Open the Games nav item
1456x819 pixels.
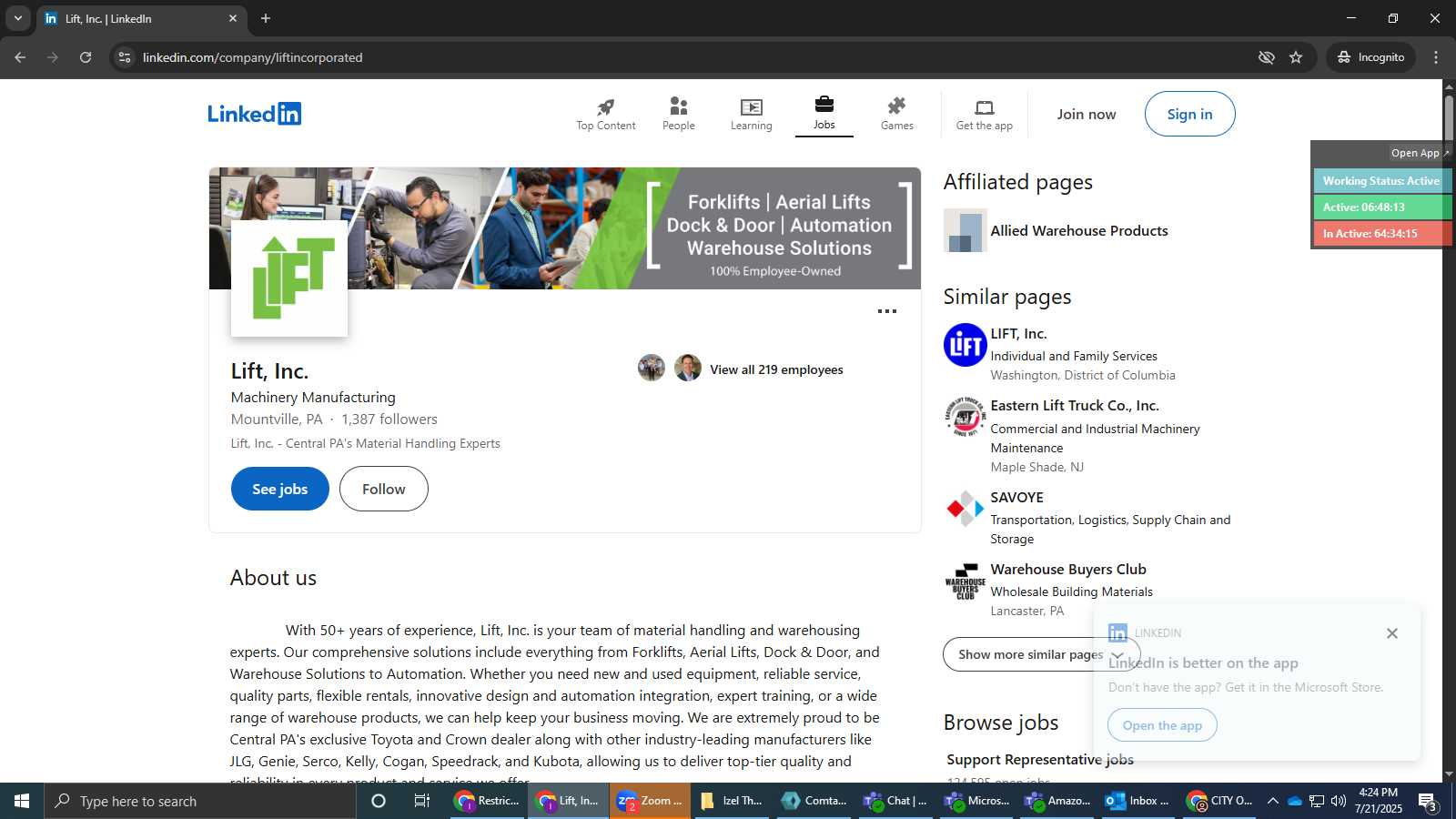coord(896,115)
